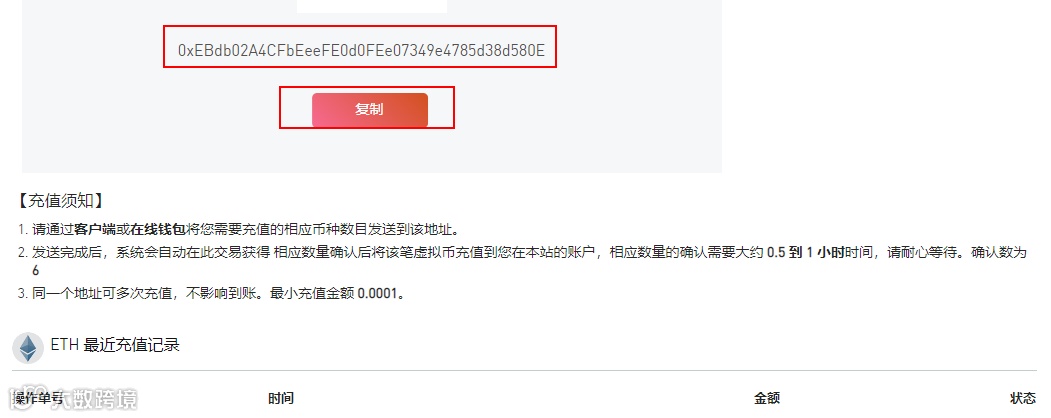Click the first notice item about sending coins
Screen dimensions: 1051x418
[x=239, y=230]
